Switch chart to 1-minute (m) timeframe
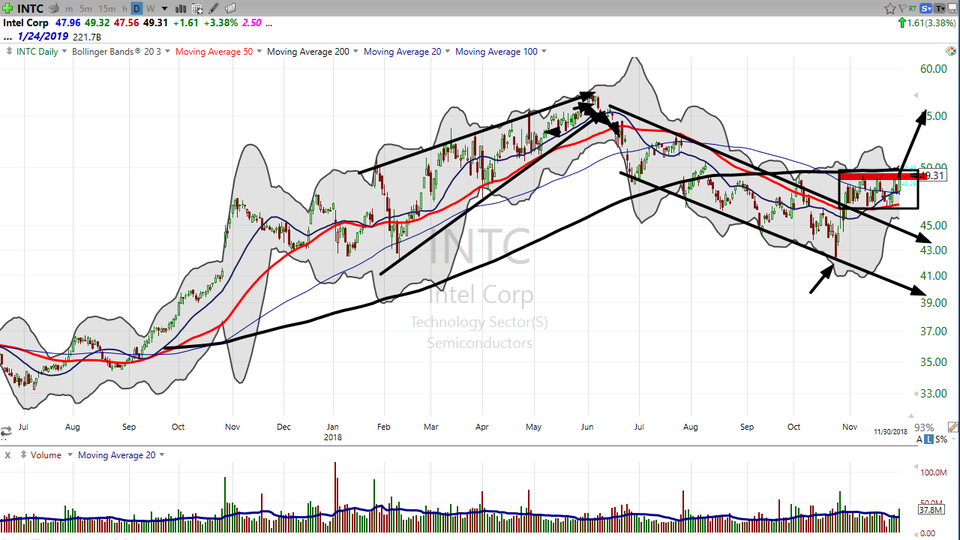The image size is (960, 540). coord(69,9)
